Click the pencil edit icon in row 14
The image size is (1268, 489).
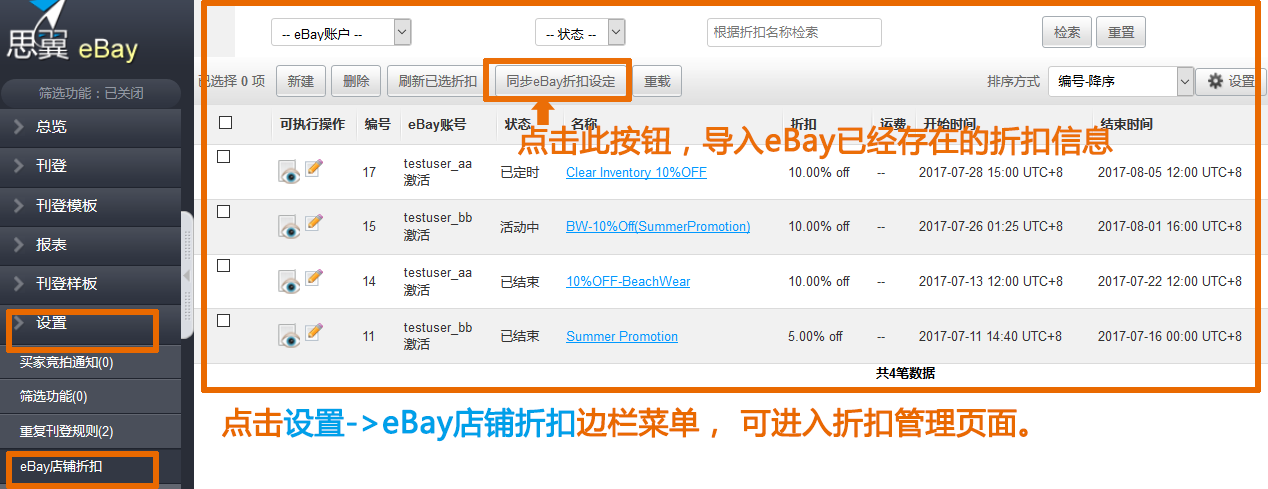click(314, 277)
